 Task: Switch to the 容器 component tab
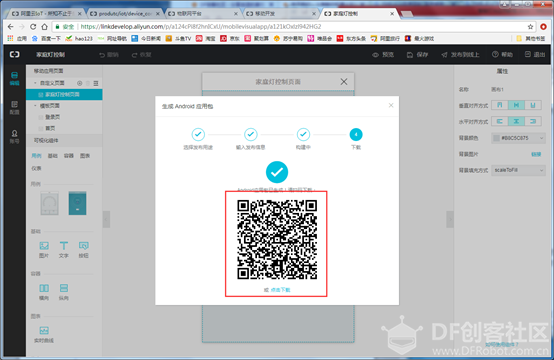[x=69, y=156]
